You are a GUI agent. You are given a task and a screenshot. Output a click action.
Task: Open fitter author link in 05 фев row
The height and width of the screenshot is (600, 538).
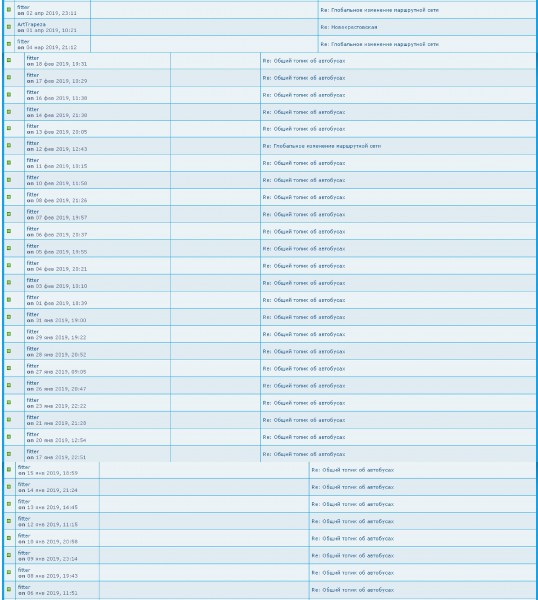coord(33,246)
